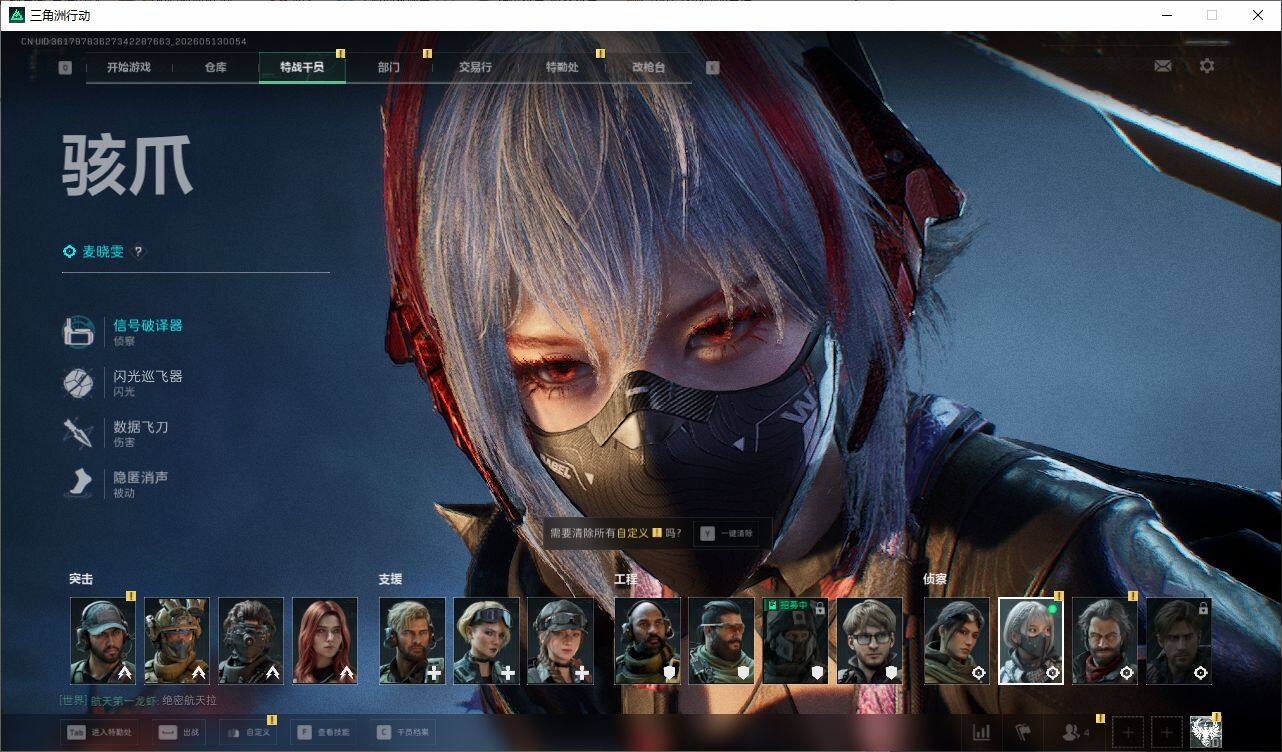The image size is (1282, 752).
Task: Open the 开始游戏 tab
Action: [x=129, y=67]
